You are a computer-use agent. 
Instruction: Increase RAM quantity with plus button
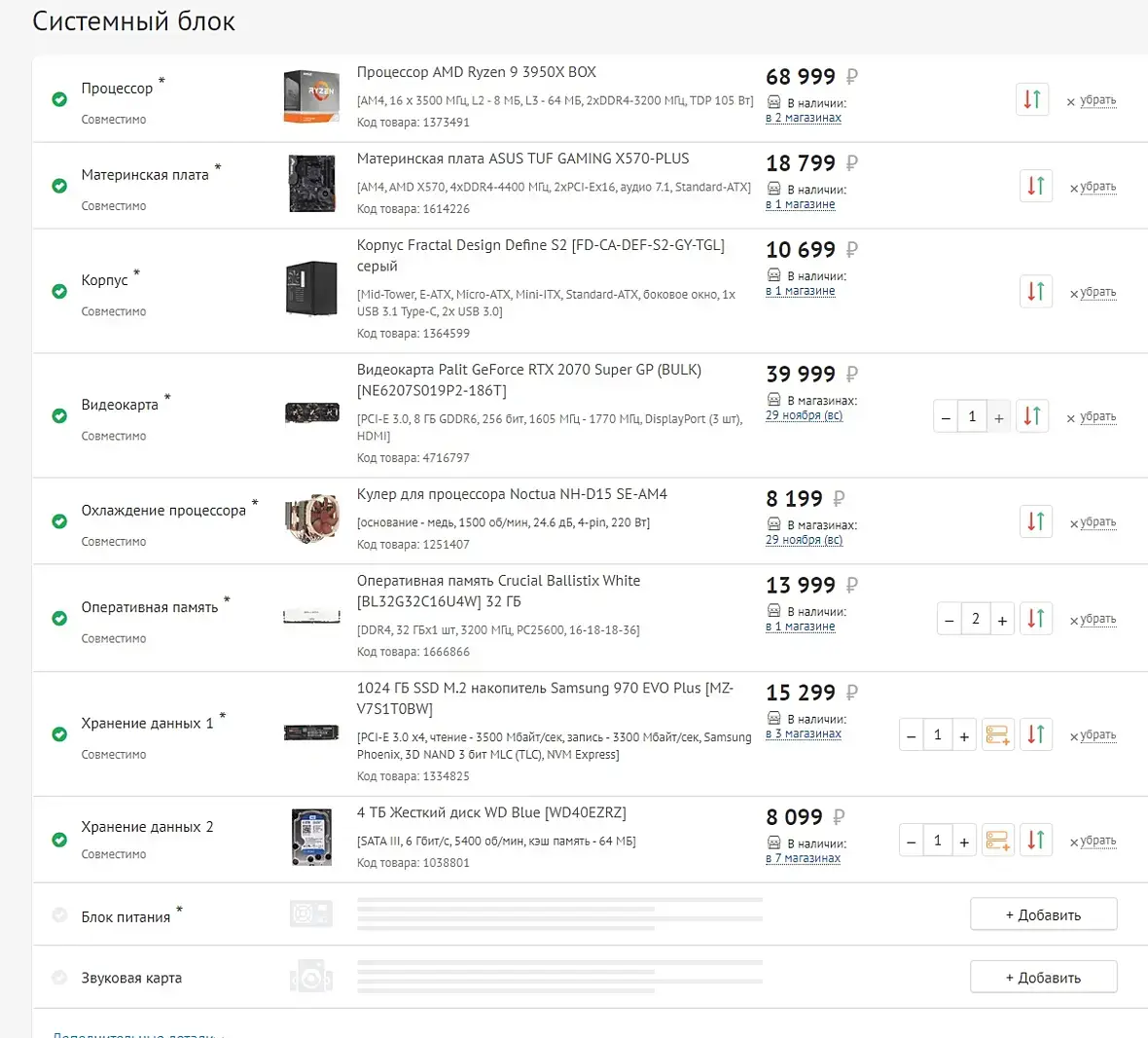(1002, 620)
